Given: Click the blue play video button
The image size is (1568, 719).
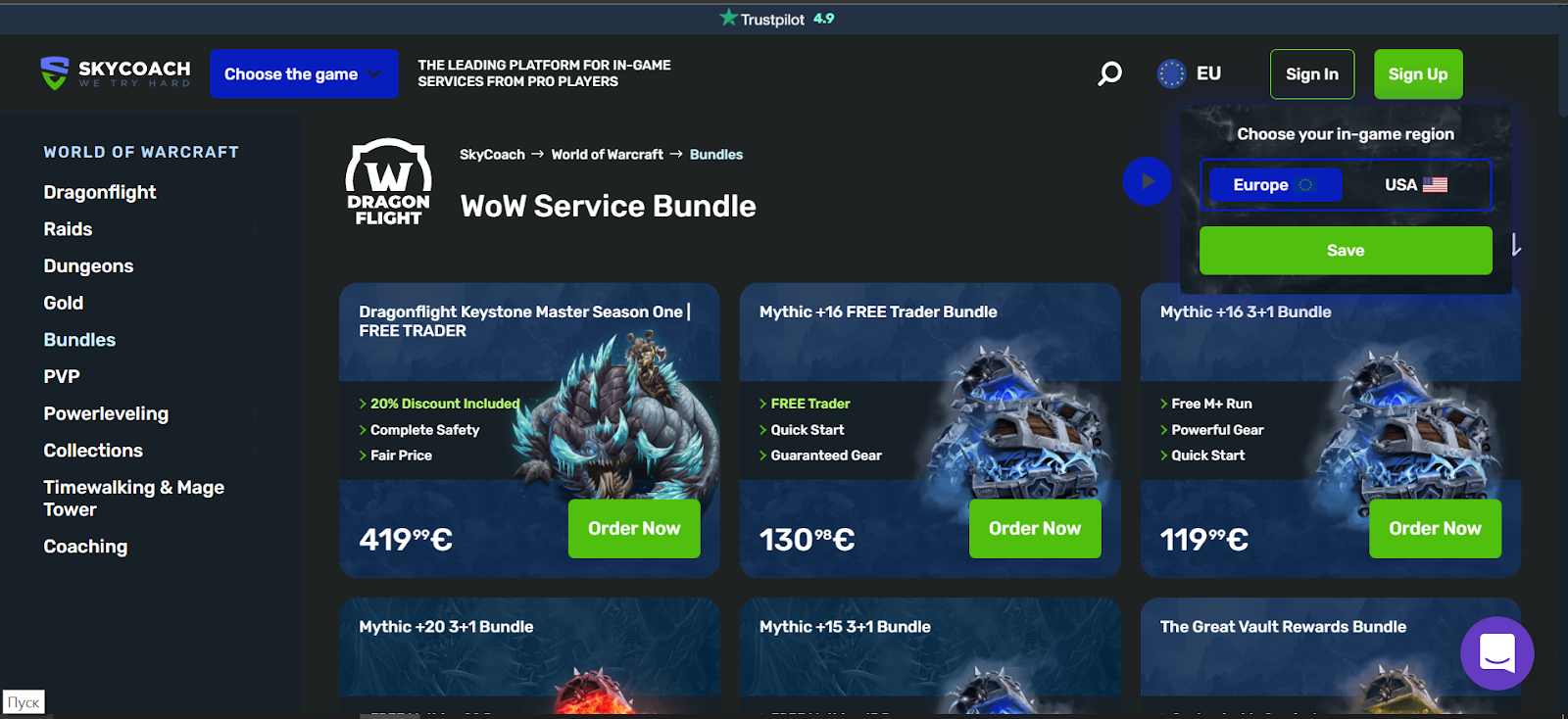Looking at the screenshot, I should 1147,181.
